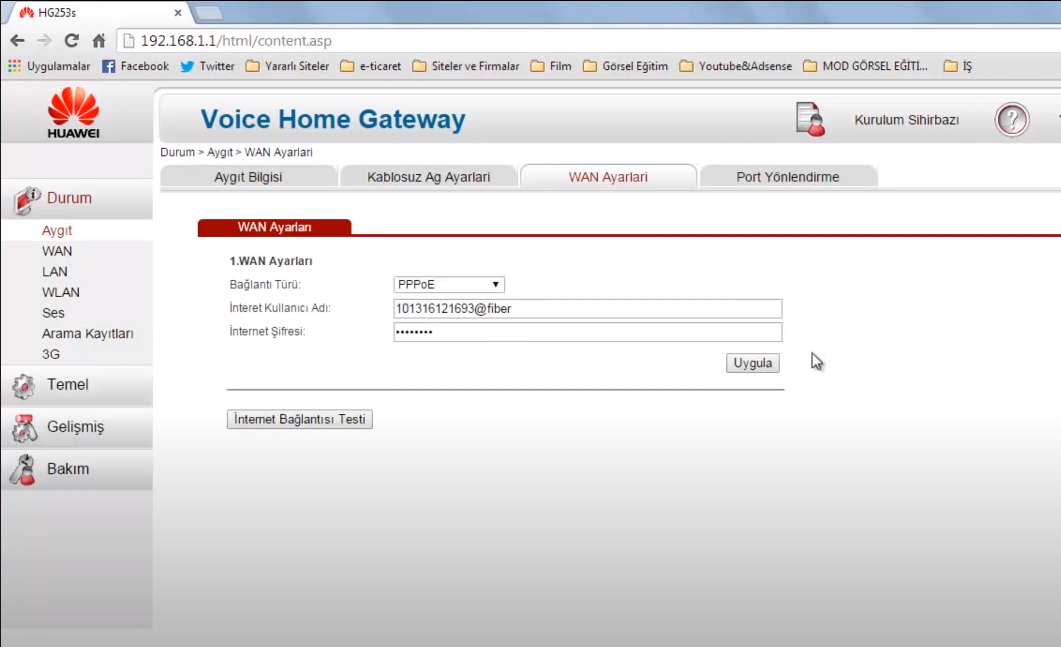Switch to the Port Yönlendirme tab
1061x647 pixels.
tap(788, 177)
